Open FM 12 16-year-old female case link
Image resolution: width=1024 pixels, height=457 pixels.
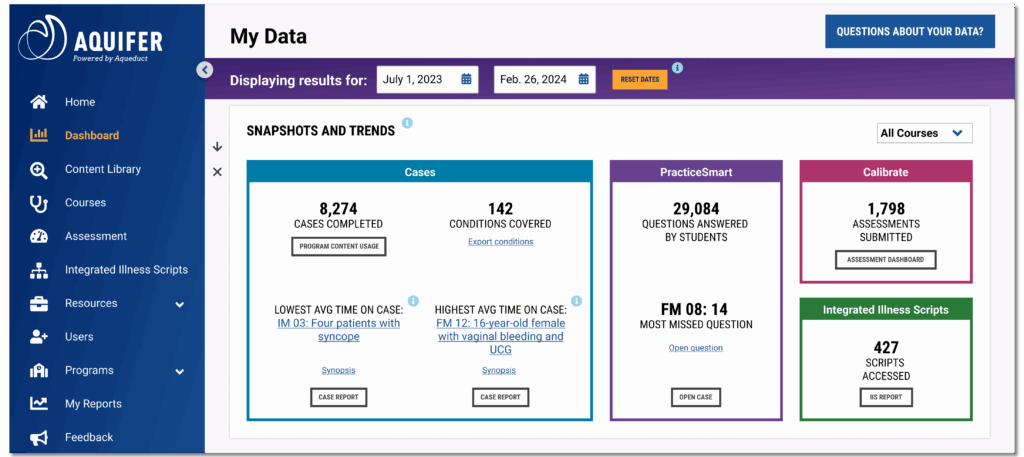pos(500,336)
